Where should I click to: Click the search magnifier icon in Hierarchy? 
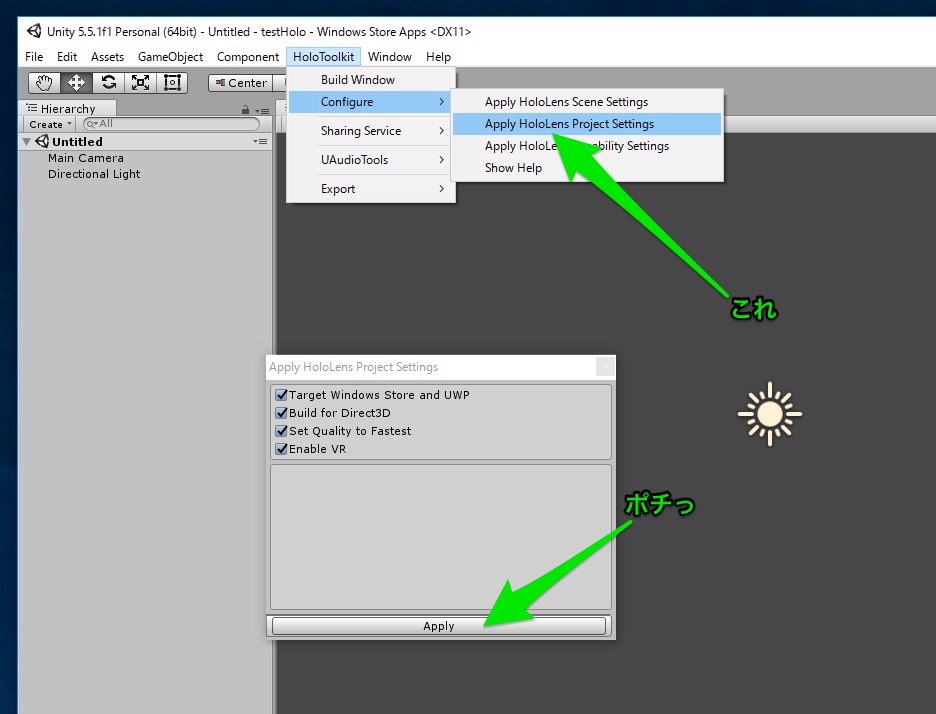91,124
